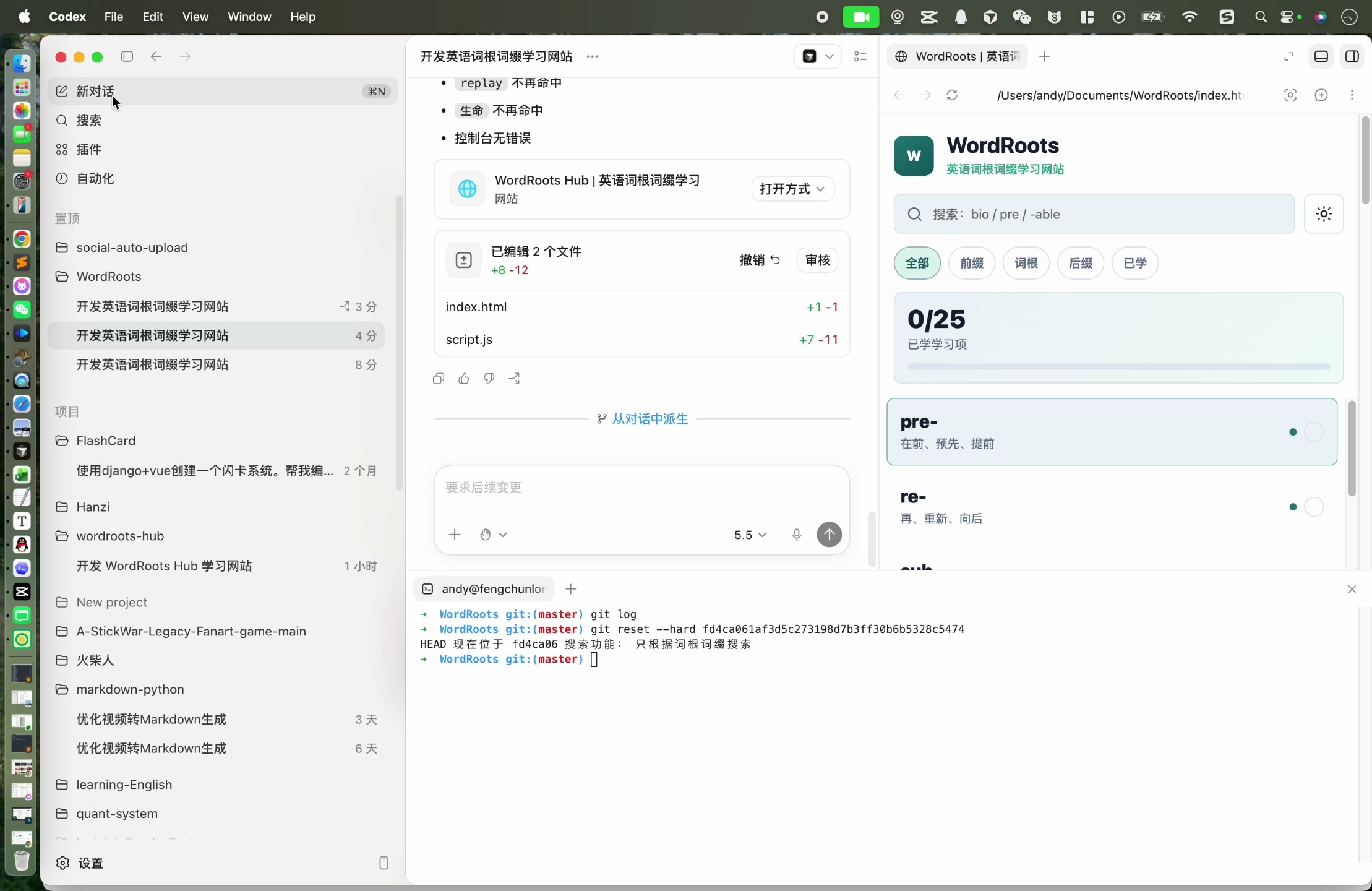Open the preview browser kebab menu
Viewport: 1372px width, 891px height.
tap(1352, 95)
